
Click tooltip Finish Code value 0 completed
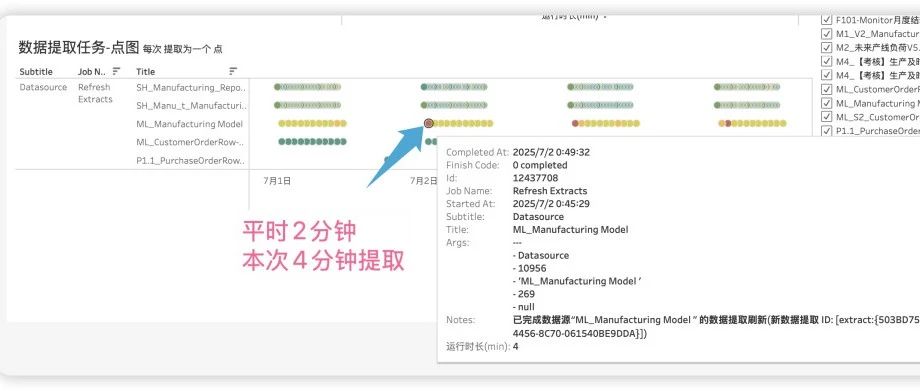[x=540, y=165]
